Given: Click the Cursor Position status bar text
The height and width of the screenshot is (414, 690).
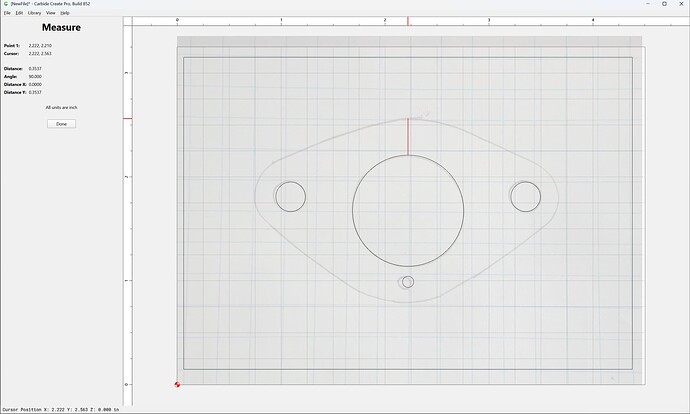Looking at the screenshot, I should point(61,410).
